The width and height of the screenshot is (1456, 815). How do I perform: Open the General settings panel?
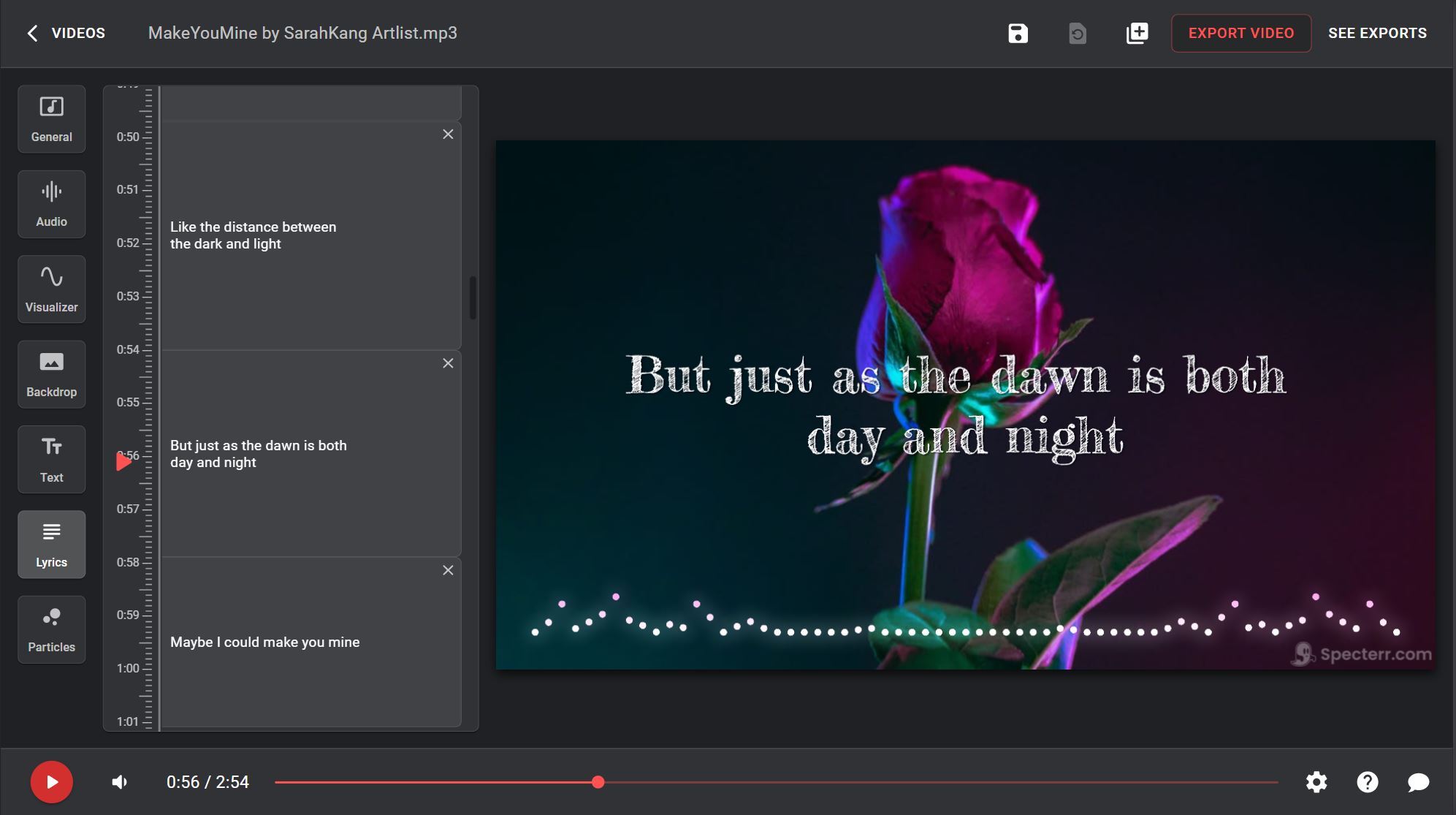click(x=51, y=118)
